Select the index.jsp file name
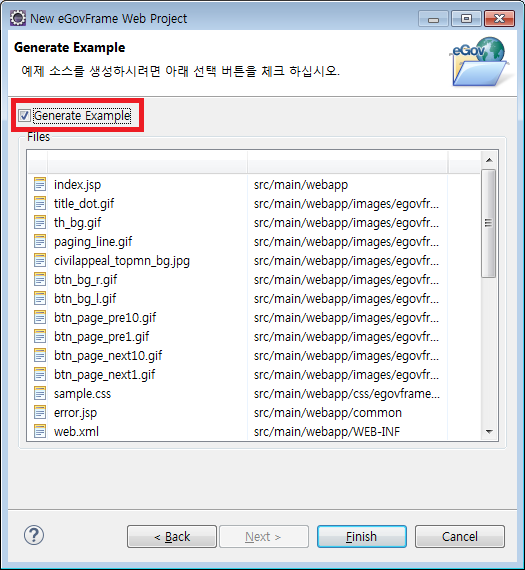 (x=77, y=185)
